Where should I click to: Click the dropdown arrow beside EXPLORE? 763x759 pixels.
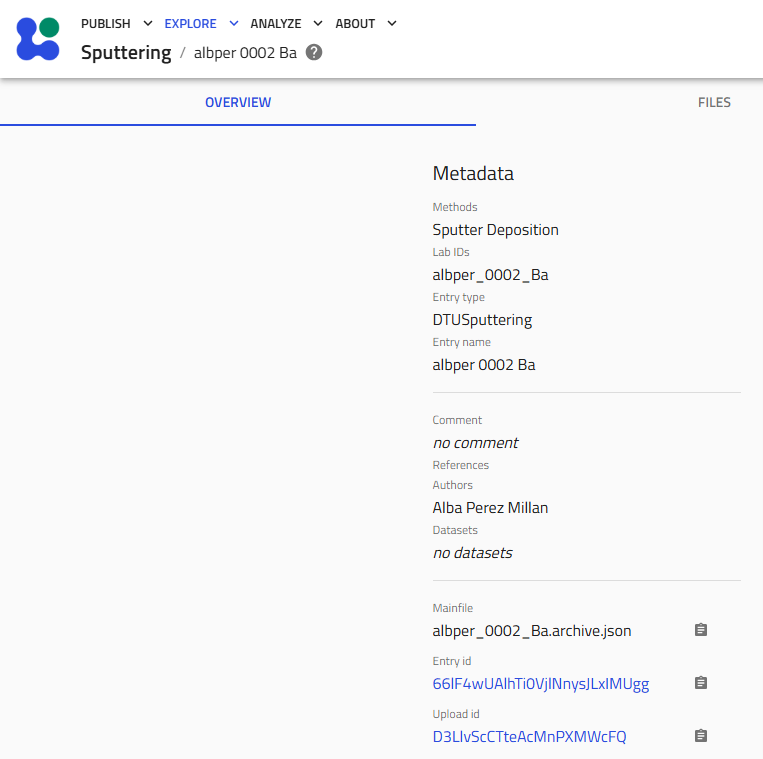point(234,24)
